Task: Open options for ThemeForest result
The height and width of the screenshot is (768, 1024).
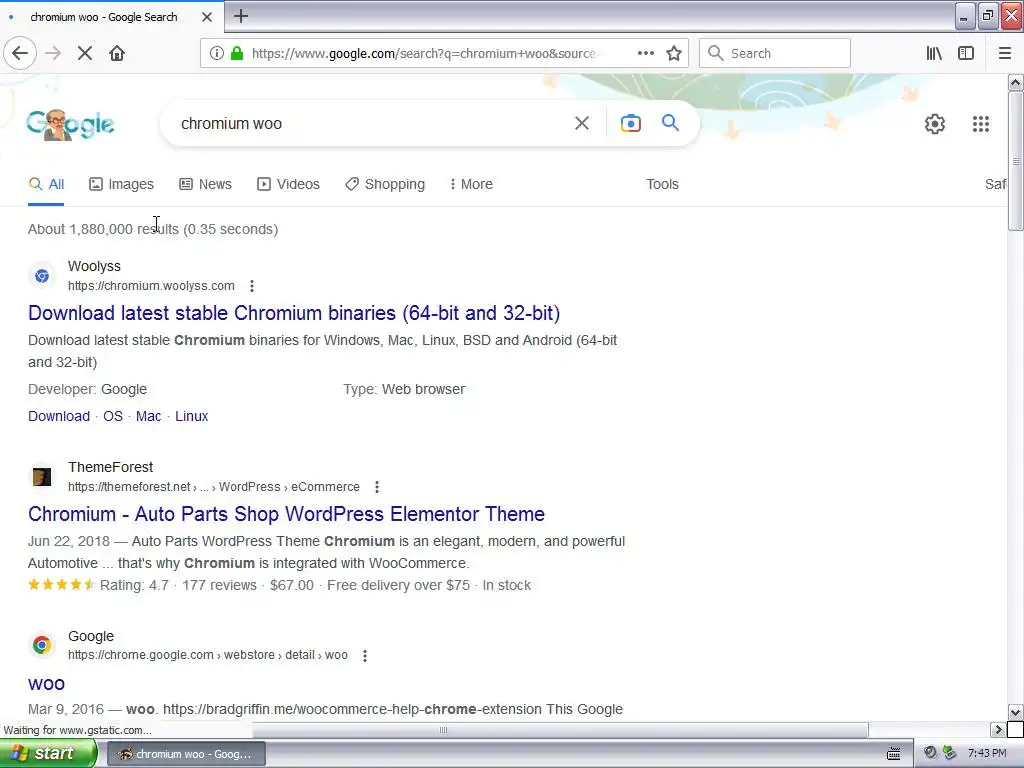Action: (377, 487)
